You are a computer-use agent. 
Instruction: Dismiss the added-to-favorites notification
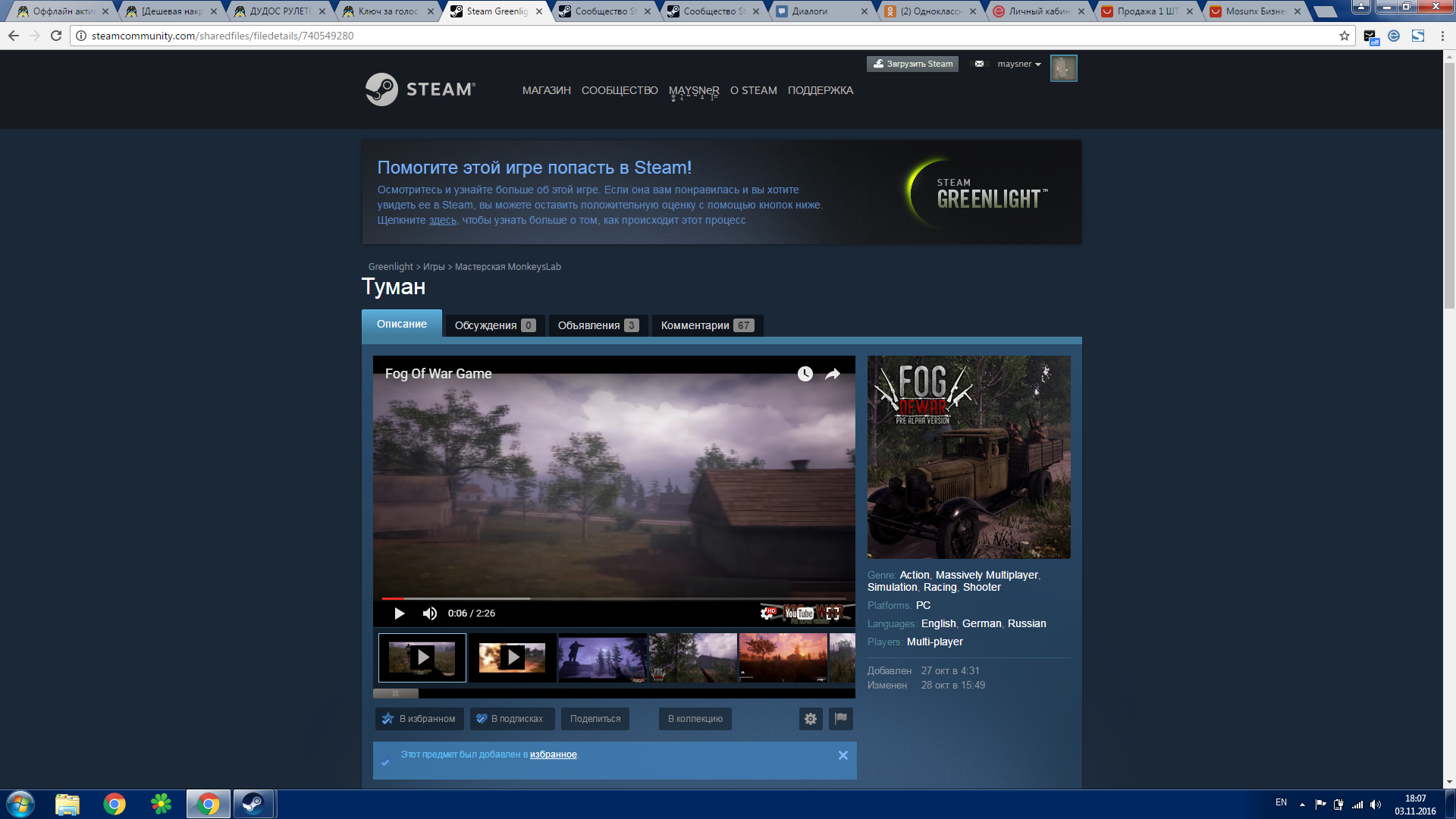pos(843,755)
